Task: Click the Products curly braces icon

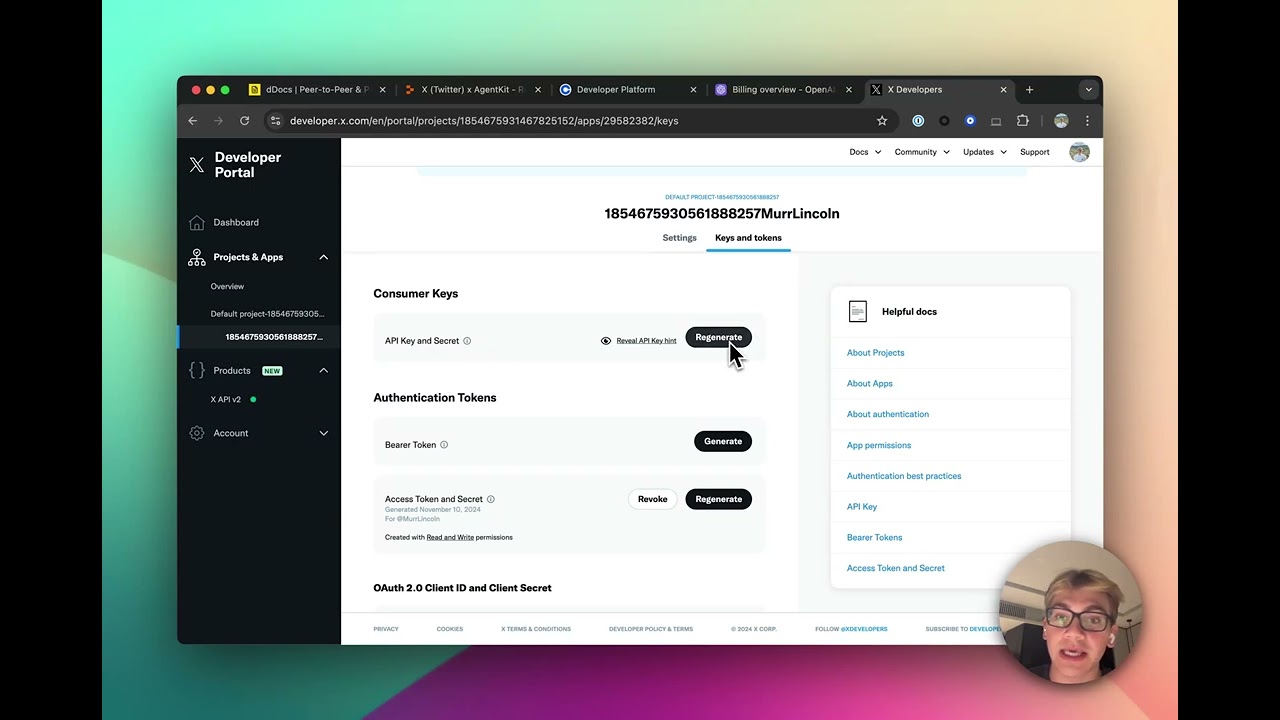Action: click(x=197, y=370)
